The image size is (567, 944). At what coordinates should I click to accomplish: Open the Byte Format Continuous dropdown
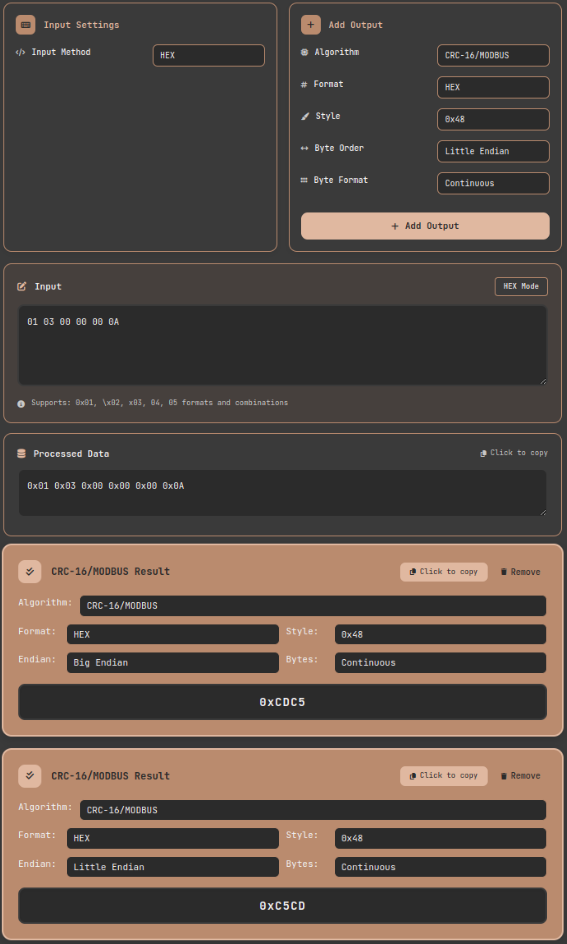click(x=493, y=183)
